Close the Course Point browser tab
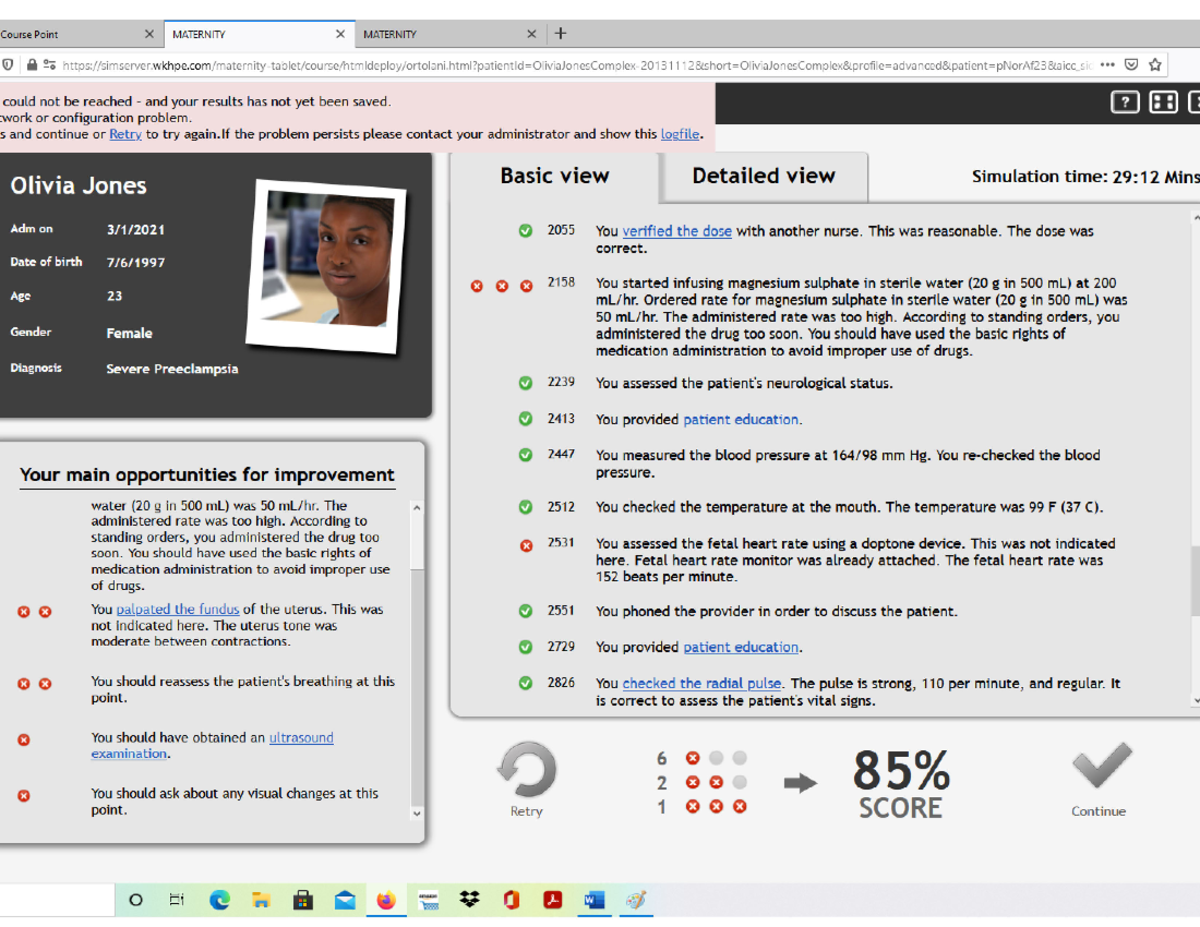The width and height of the screenshot is (1200, 927). (149, 34)
